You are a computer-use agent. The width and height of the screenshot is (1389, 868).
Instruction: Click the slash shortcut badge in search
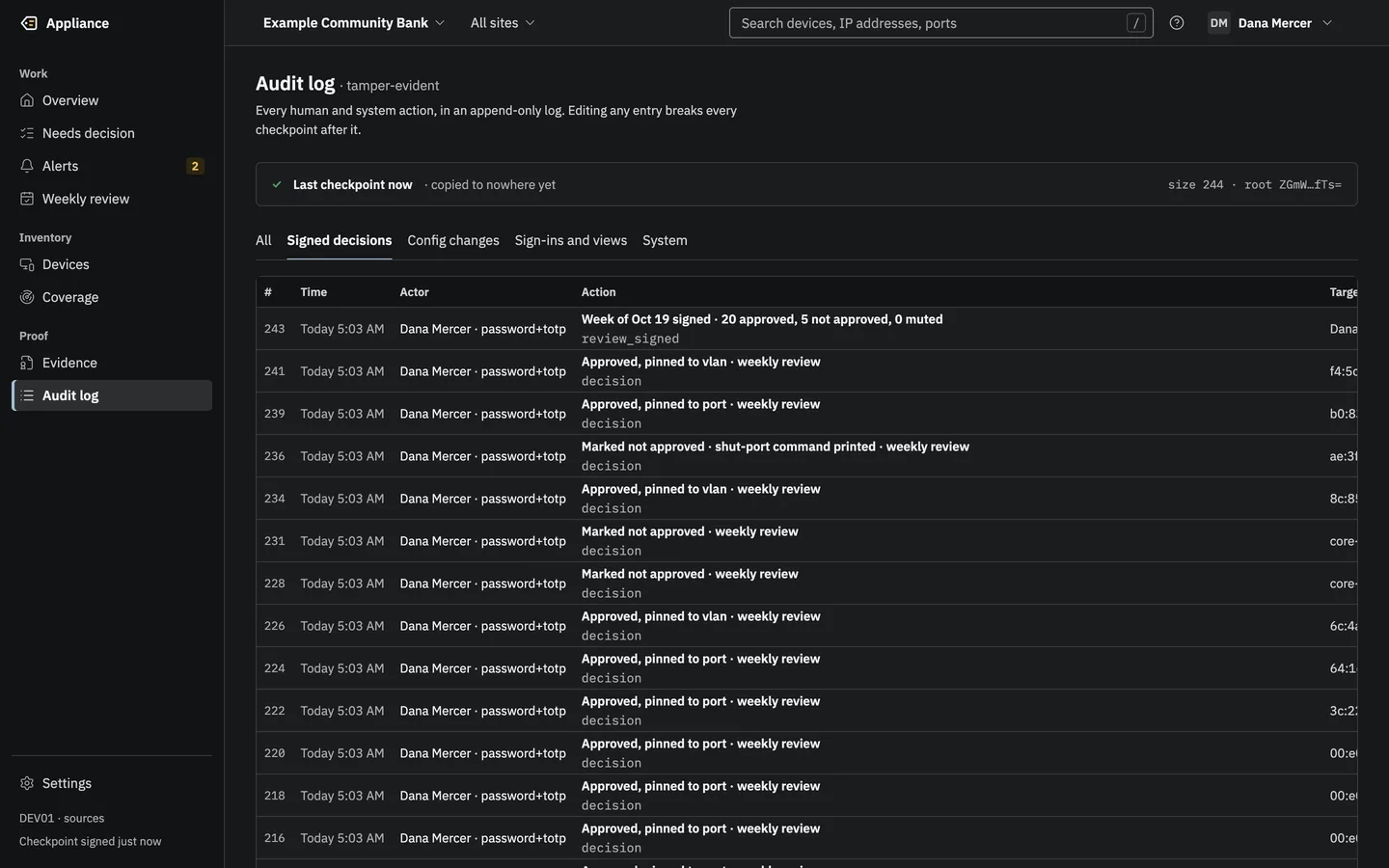pyautogui.click(x=1136, y=23)
